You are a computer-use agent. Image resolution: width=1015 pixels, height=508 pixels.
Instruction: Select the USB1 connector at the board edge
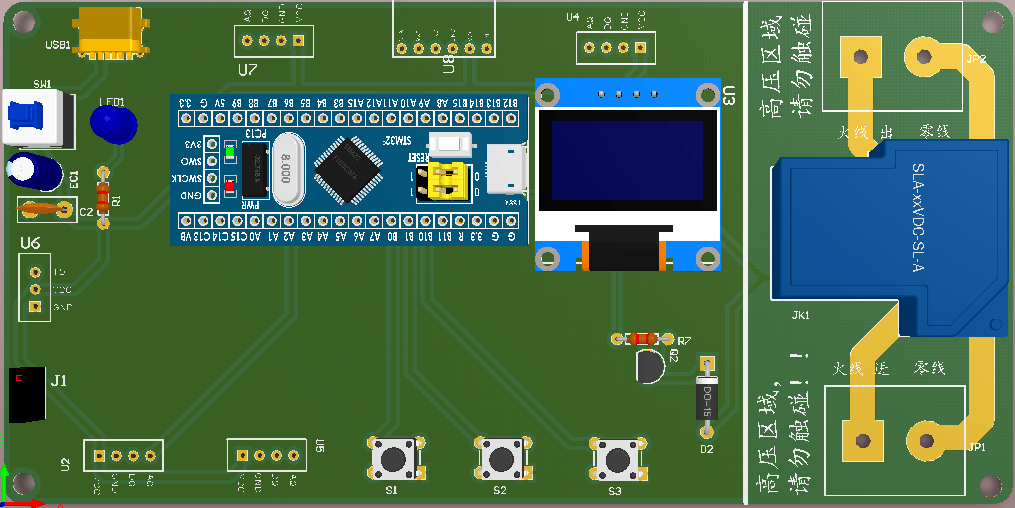(x=111, y=33)
